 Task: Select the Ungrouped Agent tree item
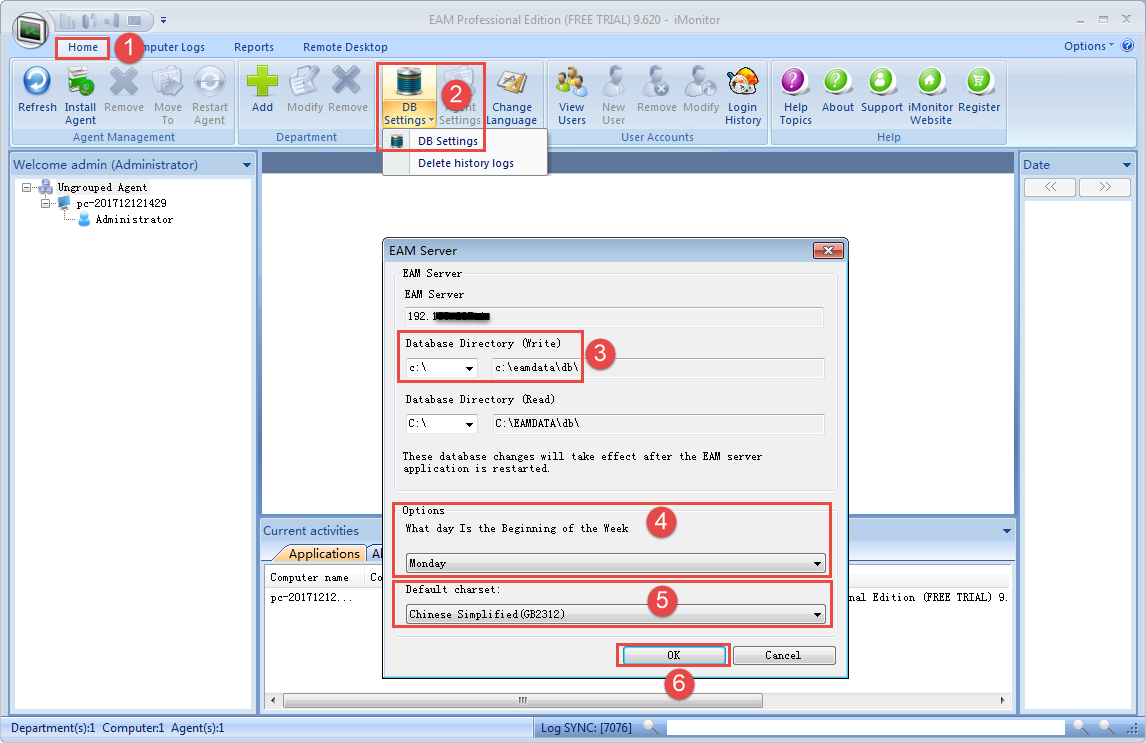coord(102,187)
